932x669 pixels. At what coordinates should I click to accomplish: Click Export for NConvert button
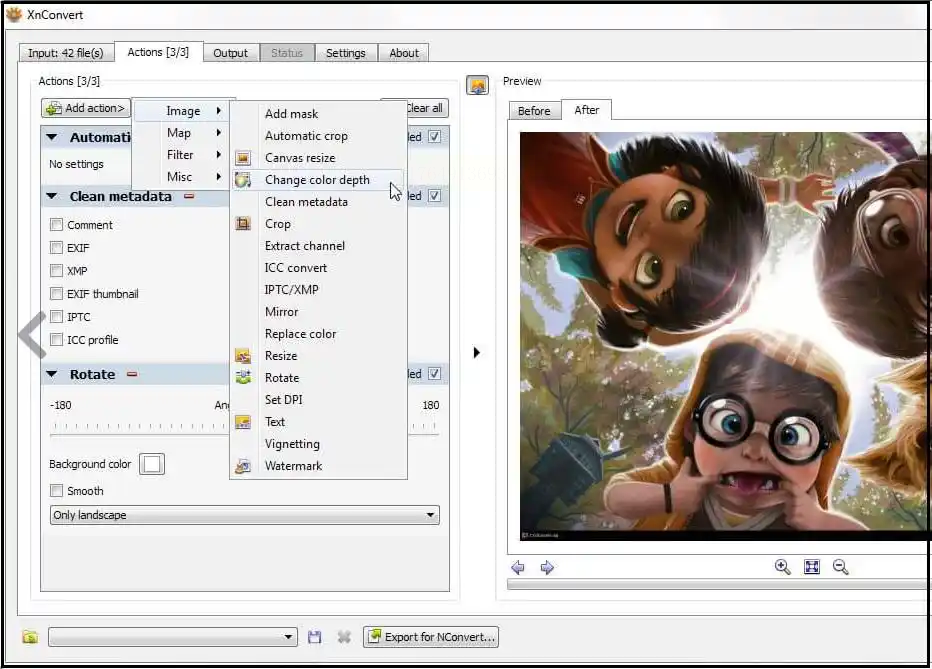pyautogui.click(x=430, y=637)
